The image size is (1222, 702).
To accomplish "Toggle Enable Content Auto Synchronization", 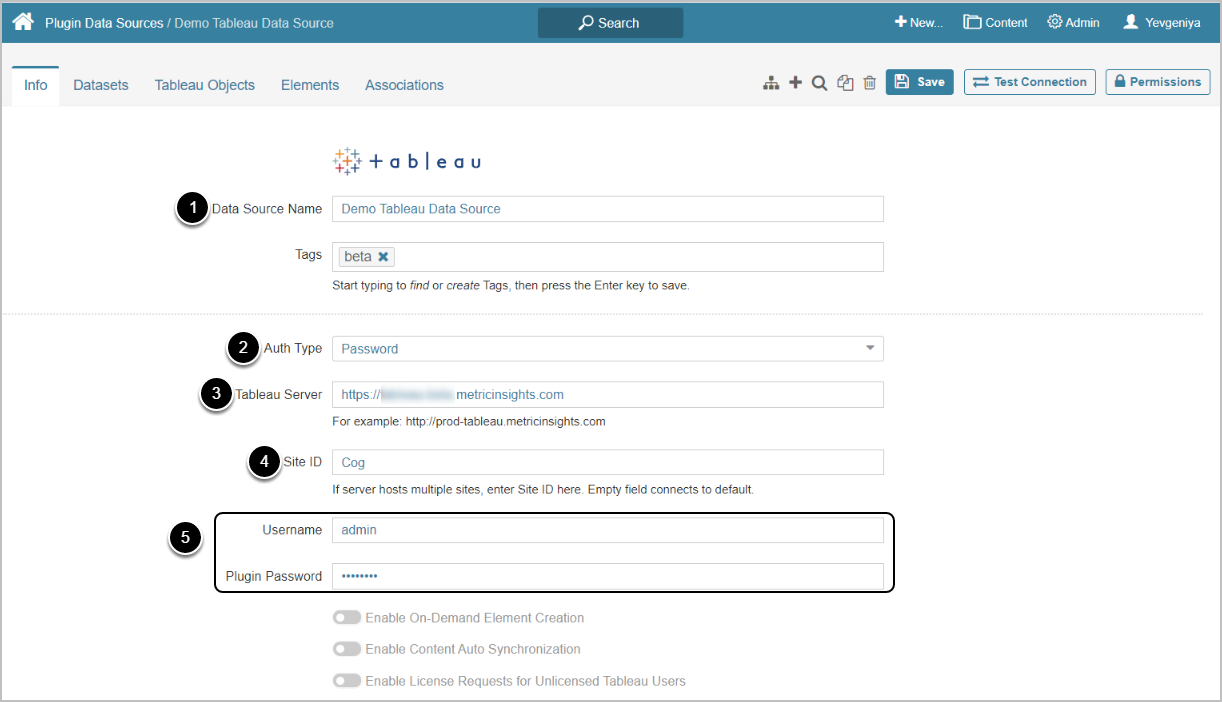I will click(347, 649).
